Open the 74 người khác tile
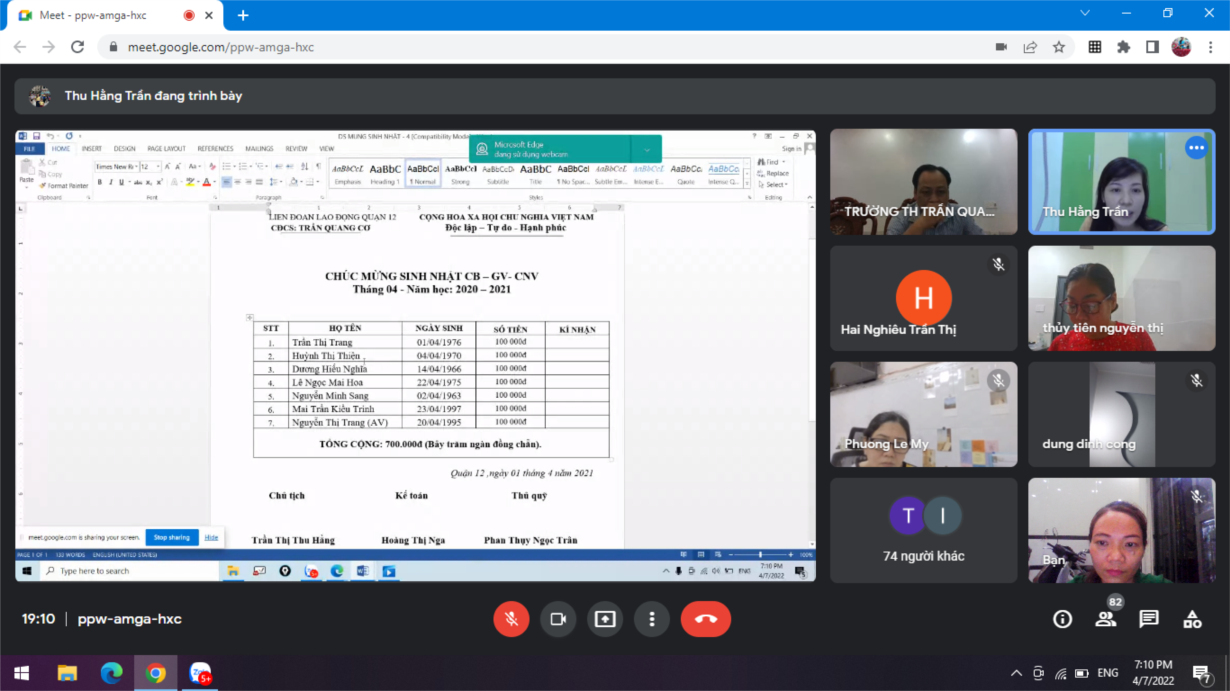1230x691 pixels. (924, 530)
